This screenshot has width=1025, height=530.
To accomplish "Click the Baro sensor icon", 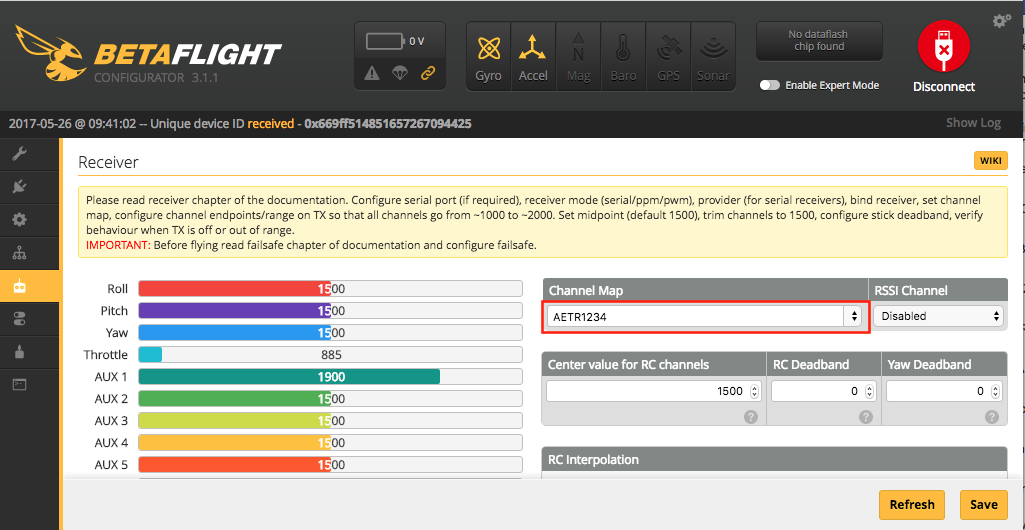I will tap(623, 56).
